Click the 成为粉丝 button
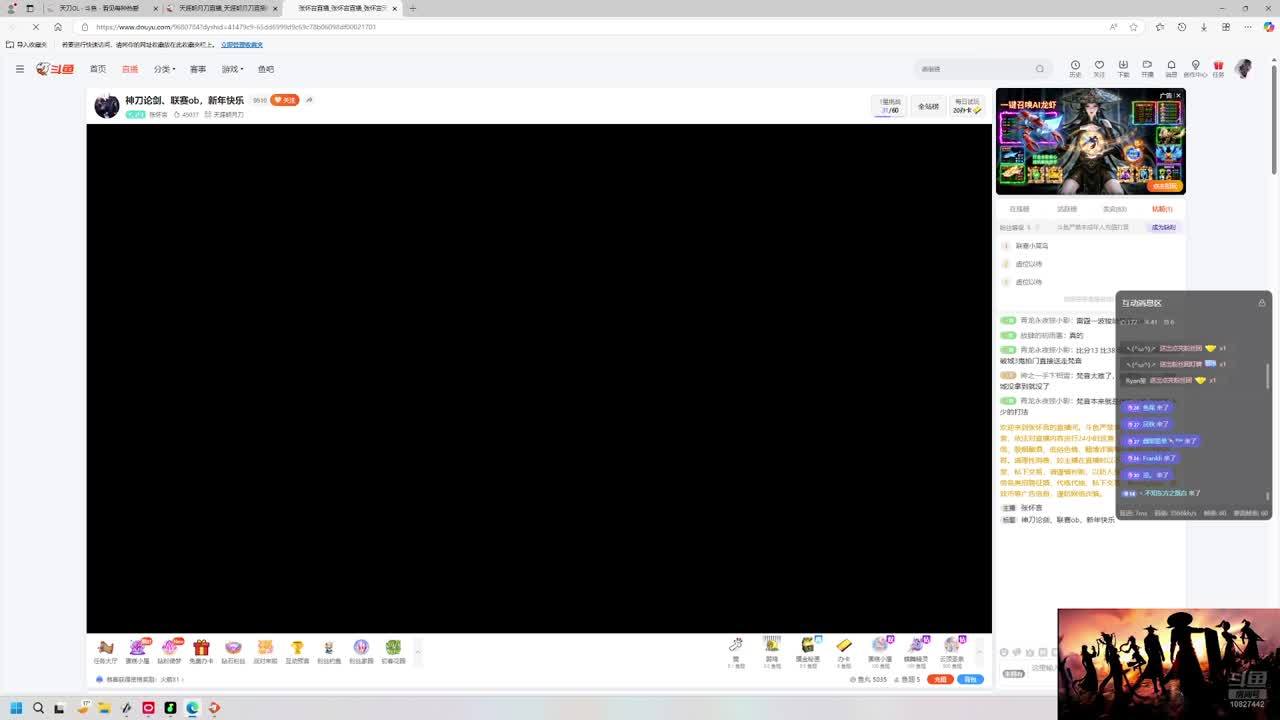 tap(1163, 227)
